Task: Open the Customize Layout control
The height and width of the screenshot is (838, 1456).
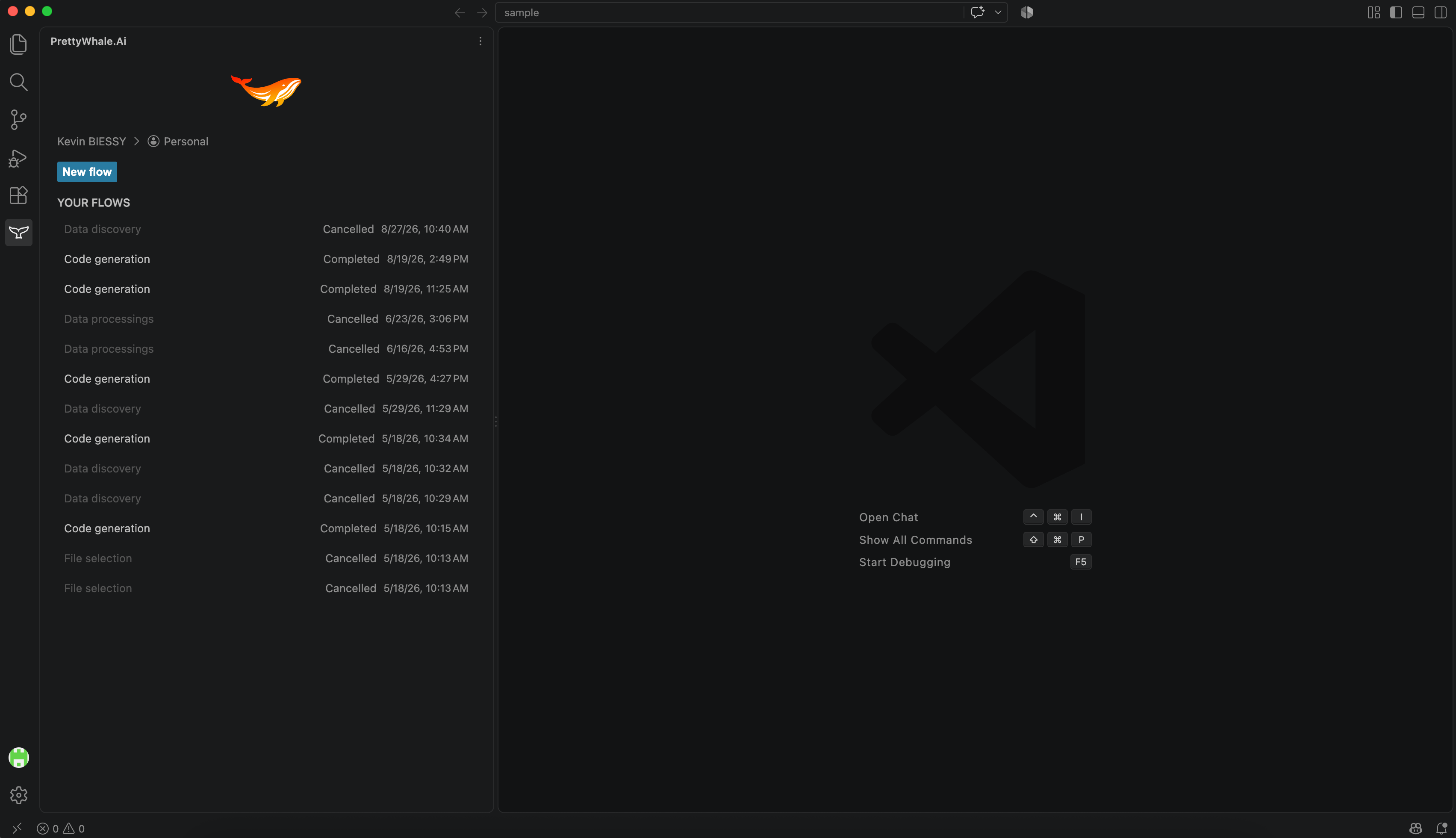Action: point(1374,13)
